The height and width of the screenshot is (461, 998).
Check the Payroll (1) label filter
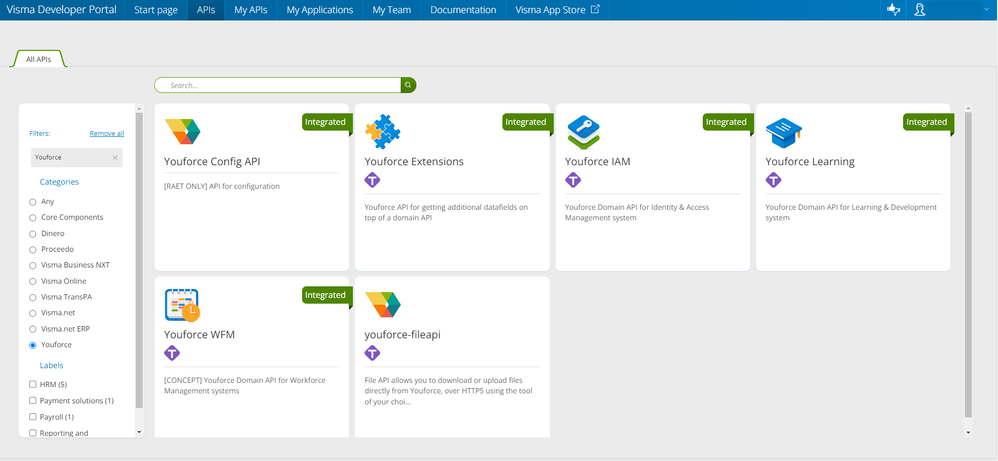click(32, 417)
